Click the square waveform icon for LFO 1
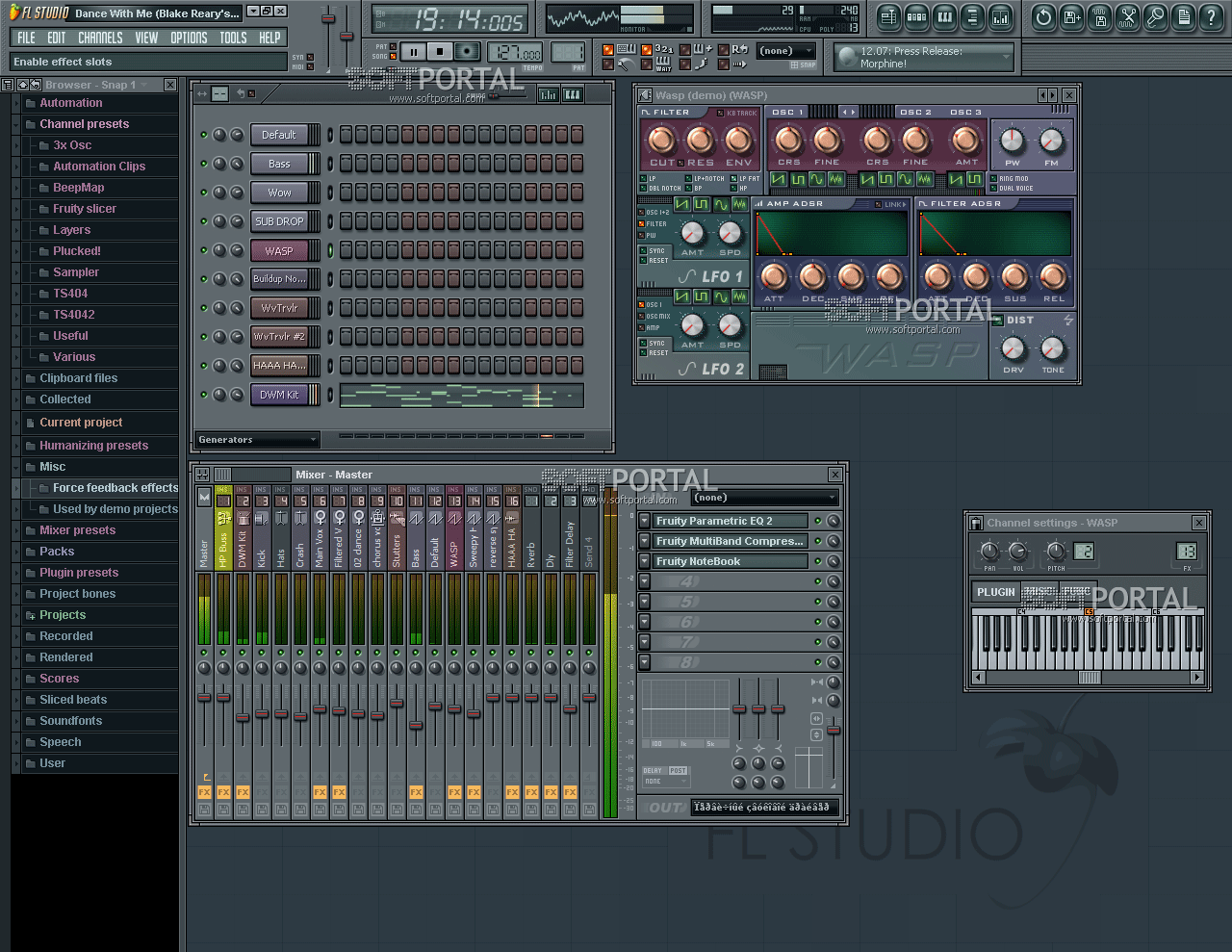Image resolution: width=1232 pixels, height=952 pixels. click(x=701, y=205)
